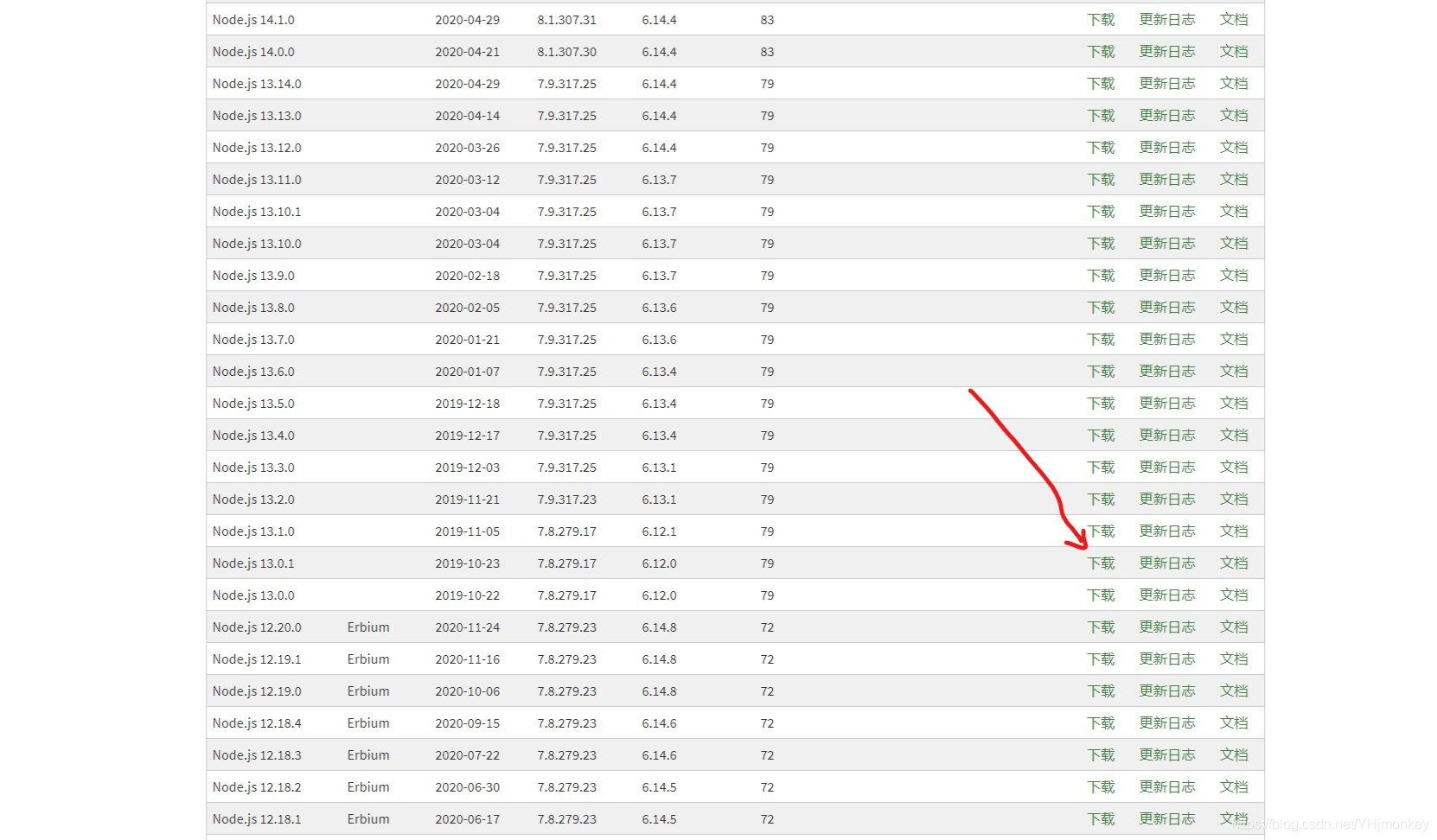Image resolution: width=1437 pixels, height=840 pixels.
Task: Click 下载 for Node.js 13.3.0
Action: (1101, 468)
